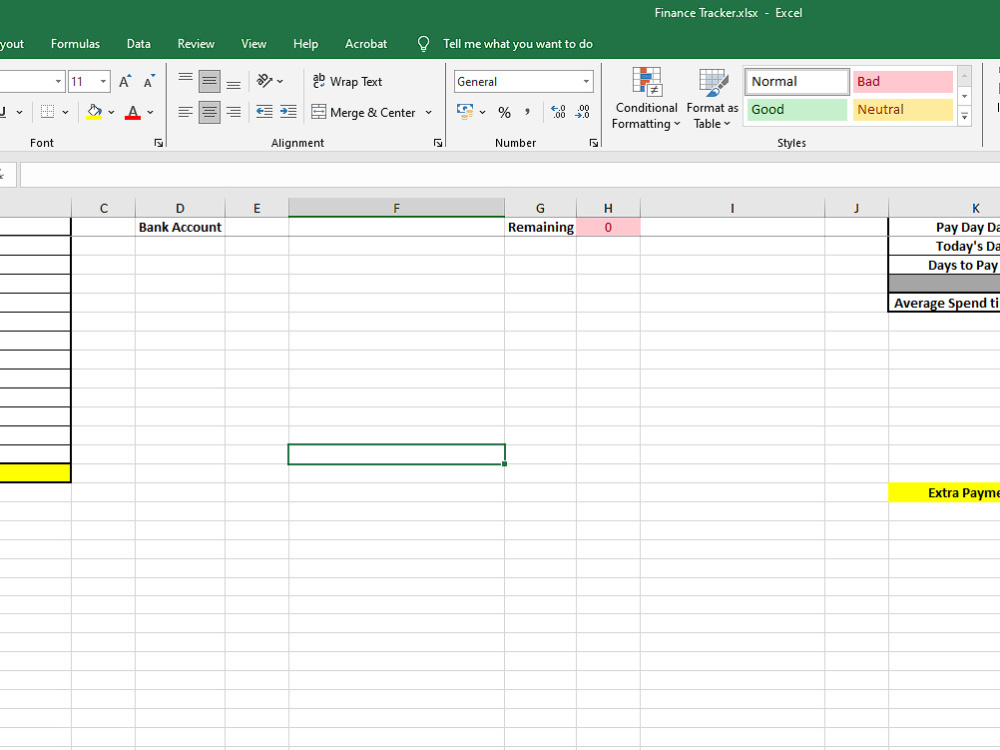Select the cell containing Bank Account

pos(180,227)
